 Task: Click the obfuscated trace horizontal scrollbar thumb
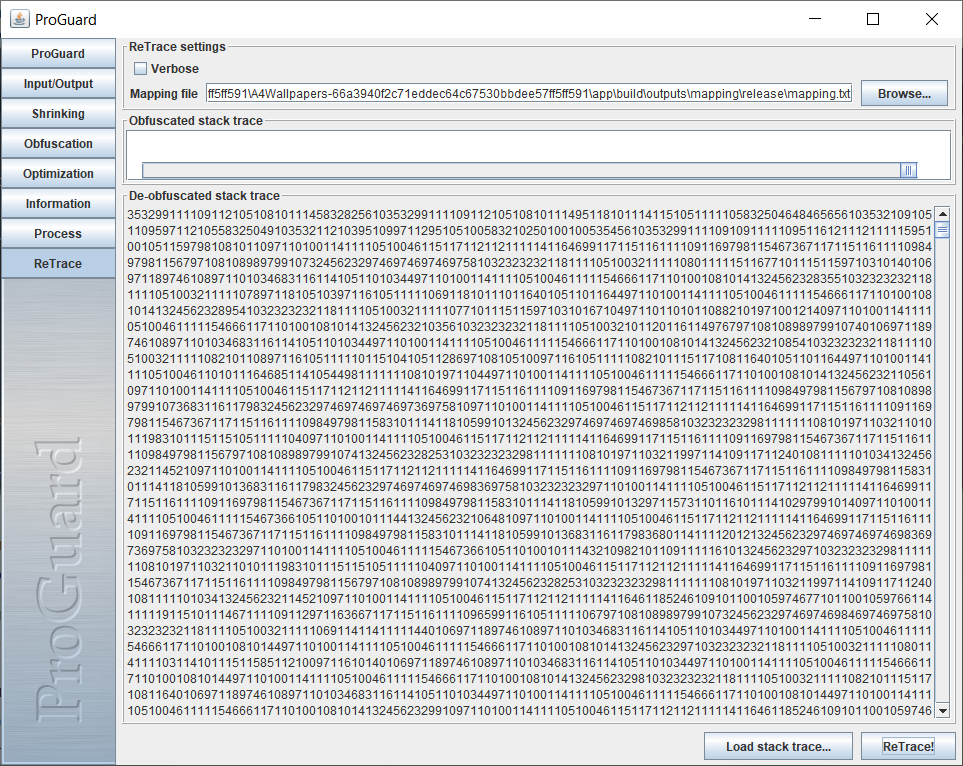point(908,170)
